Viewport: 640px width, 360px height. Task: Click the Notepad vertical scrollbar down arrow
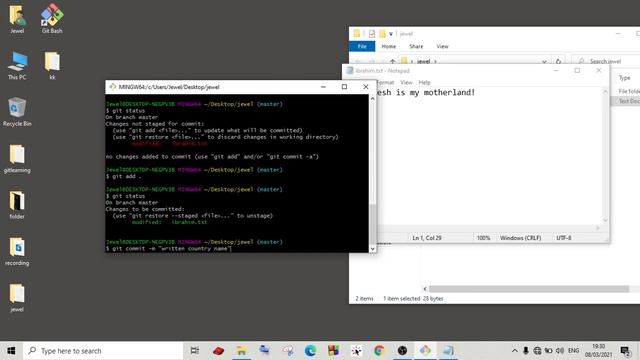pos(605,220)
